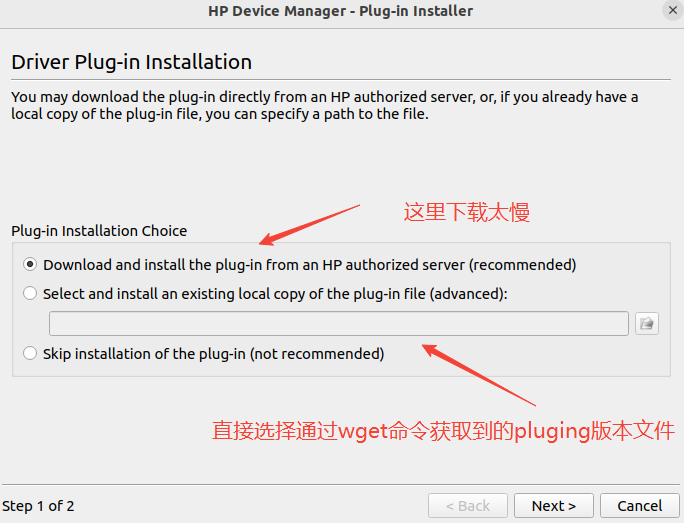
Task: Close the Plug-in Installer window
Action: [670, 11]
